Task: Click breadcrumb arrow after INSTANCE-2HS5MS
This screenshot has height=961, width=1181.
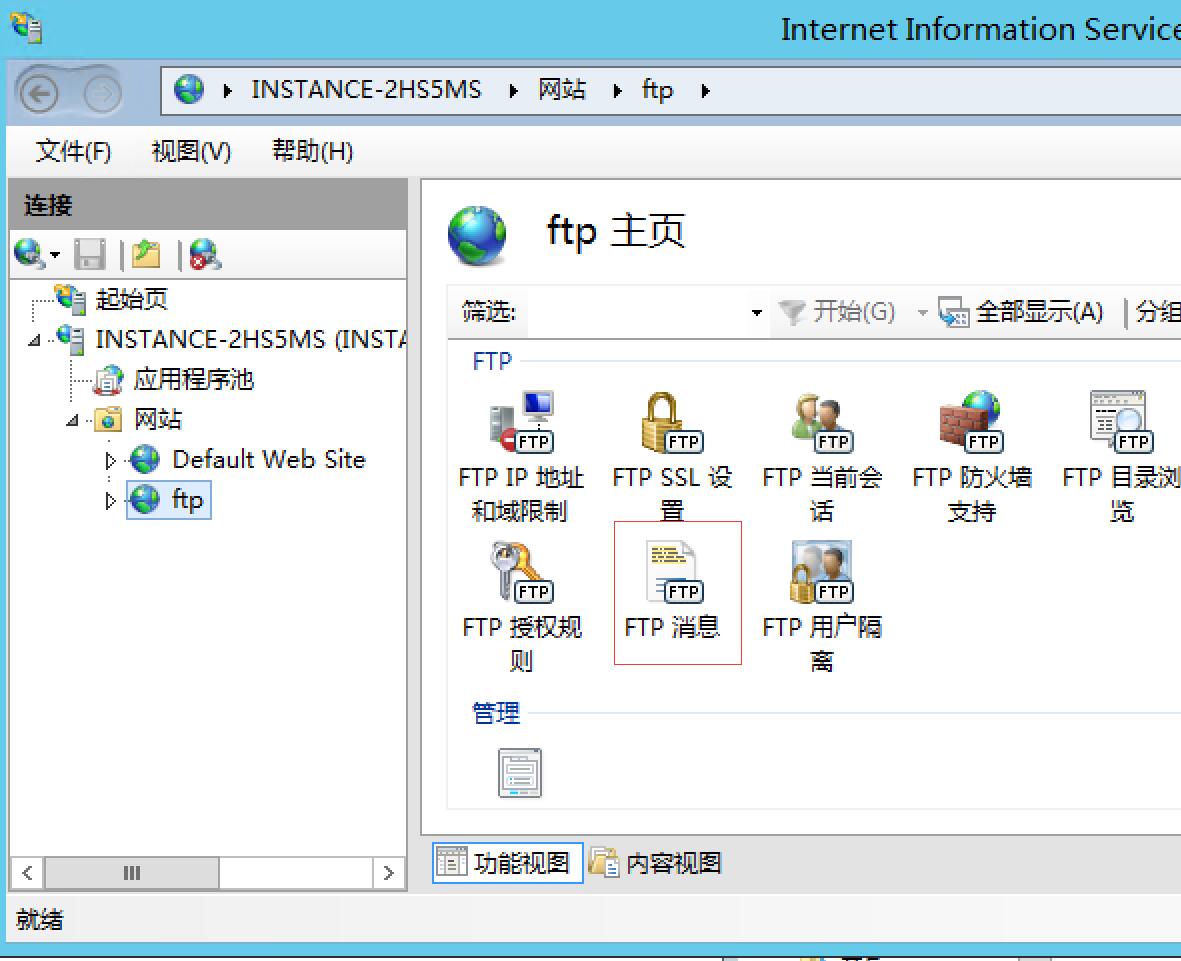Action: point(514,91)
